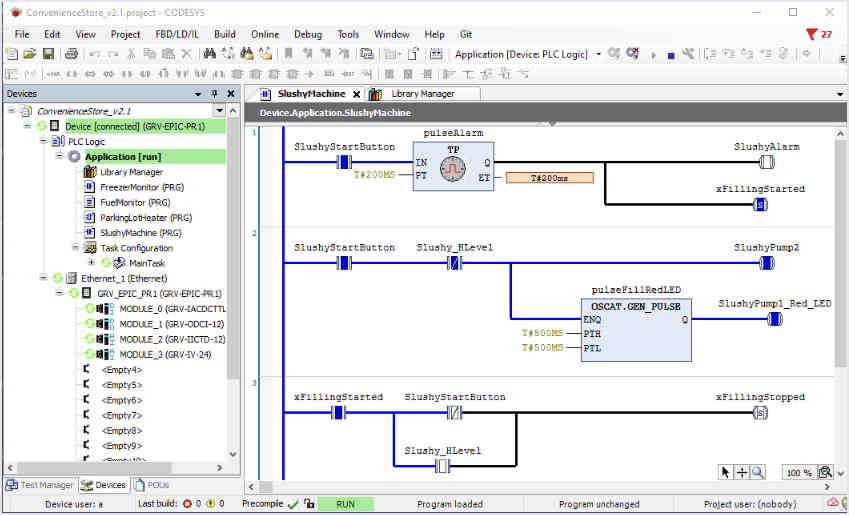849x515 pixels.
Task: Open Find with the binoculars icon
Action: click(x=210, y=54)
